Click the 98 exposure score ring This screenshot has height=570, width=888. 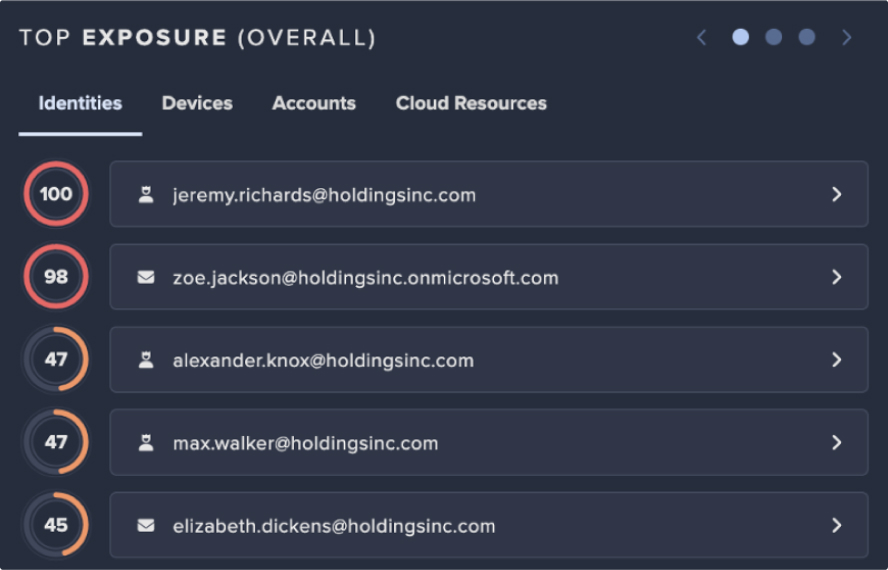click(56, 277)
